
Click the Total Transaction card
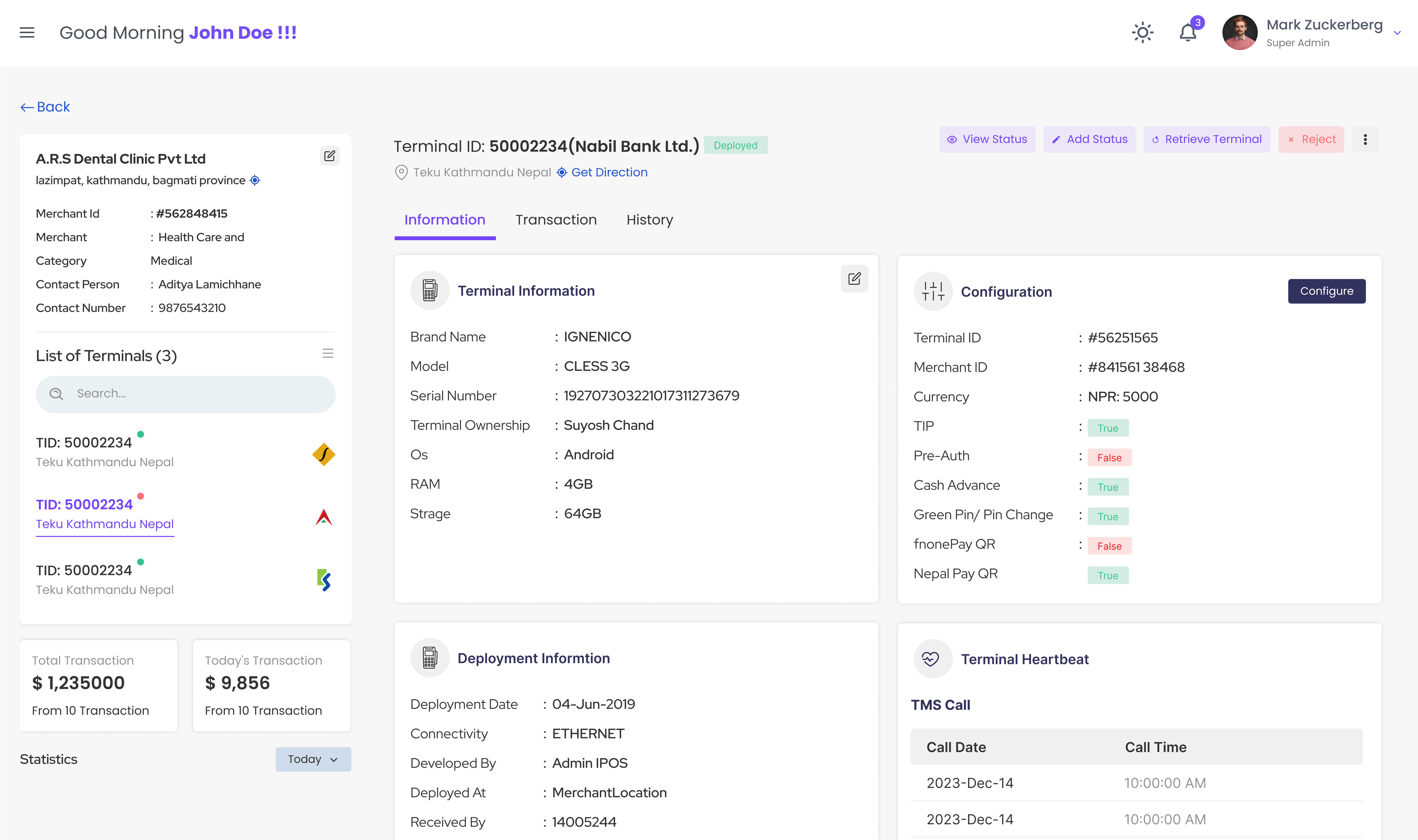pyautogui.click(x=99, y=686)
